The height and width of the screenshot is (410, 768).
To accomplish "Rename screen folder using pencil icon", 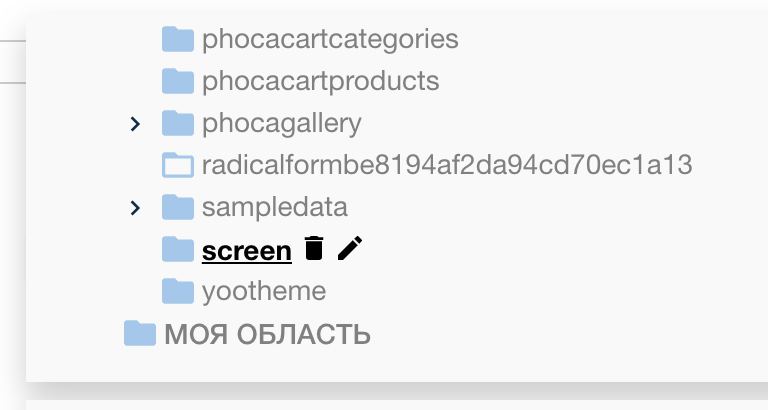I will (x=349, y=249).
